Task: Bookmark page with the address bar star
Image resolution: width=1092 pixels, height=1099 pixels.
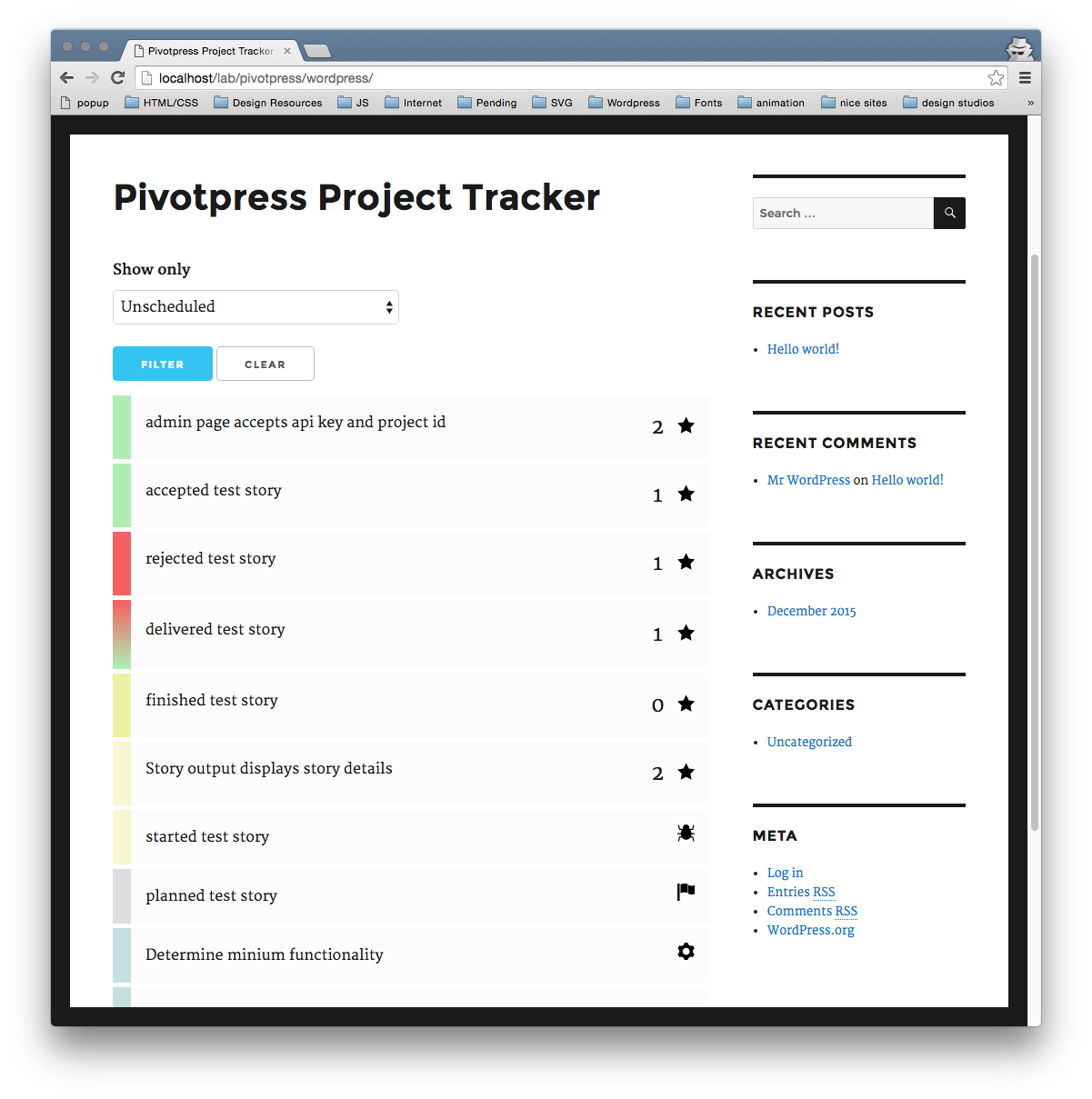Action: (x=996, y=78)
